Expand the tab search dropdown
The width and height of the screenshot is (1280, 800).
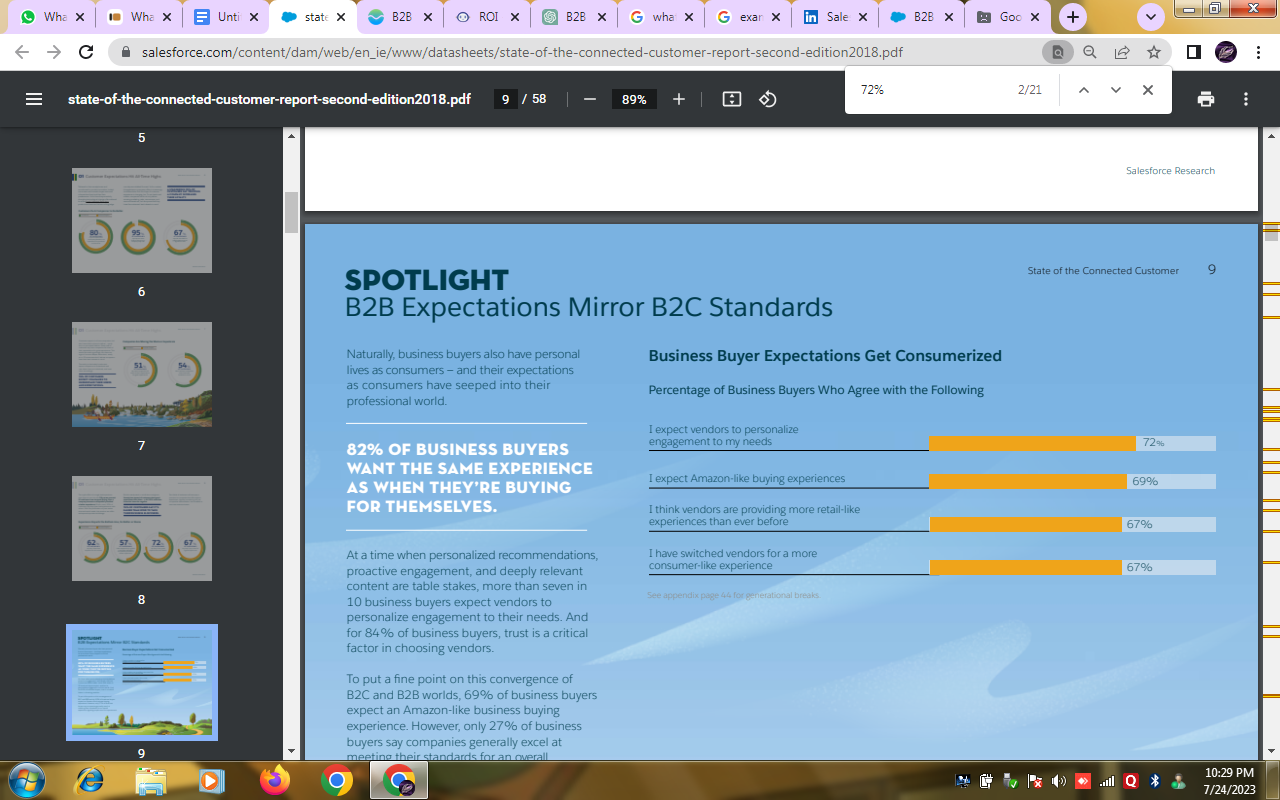(1150, 17)
